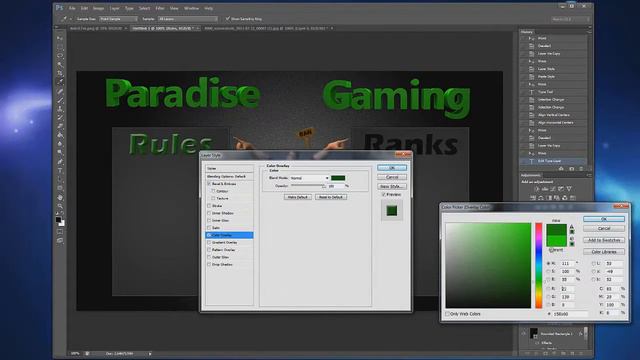The width and height of the screenshot is (640, 360).
Task: Select the Dodge tool
Action: coord(60,153)
